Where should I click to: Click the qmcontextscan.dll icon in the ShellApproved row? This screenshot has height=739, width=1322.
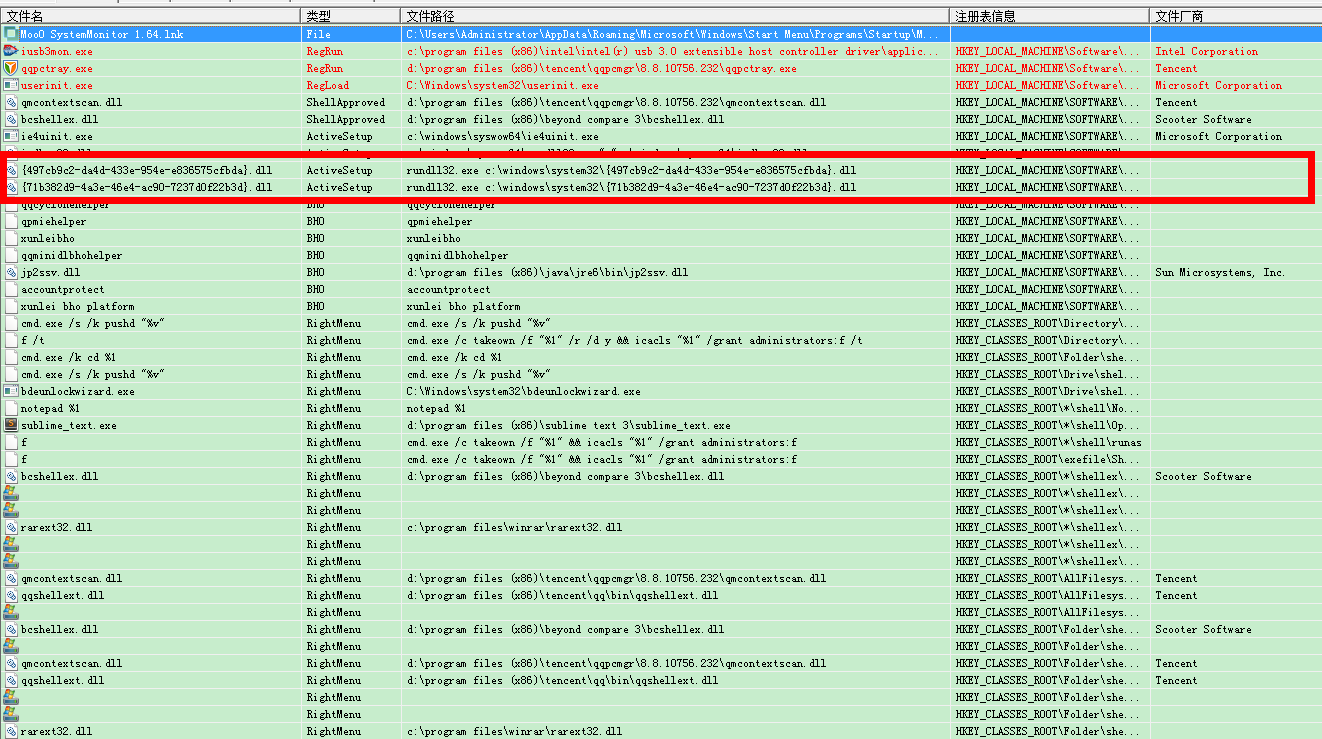(x=11, y=102)
